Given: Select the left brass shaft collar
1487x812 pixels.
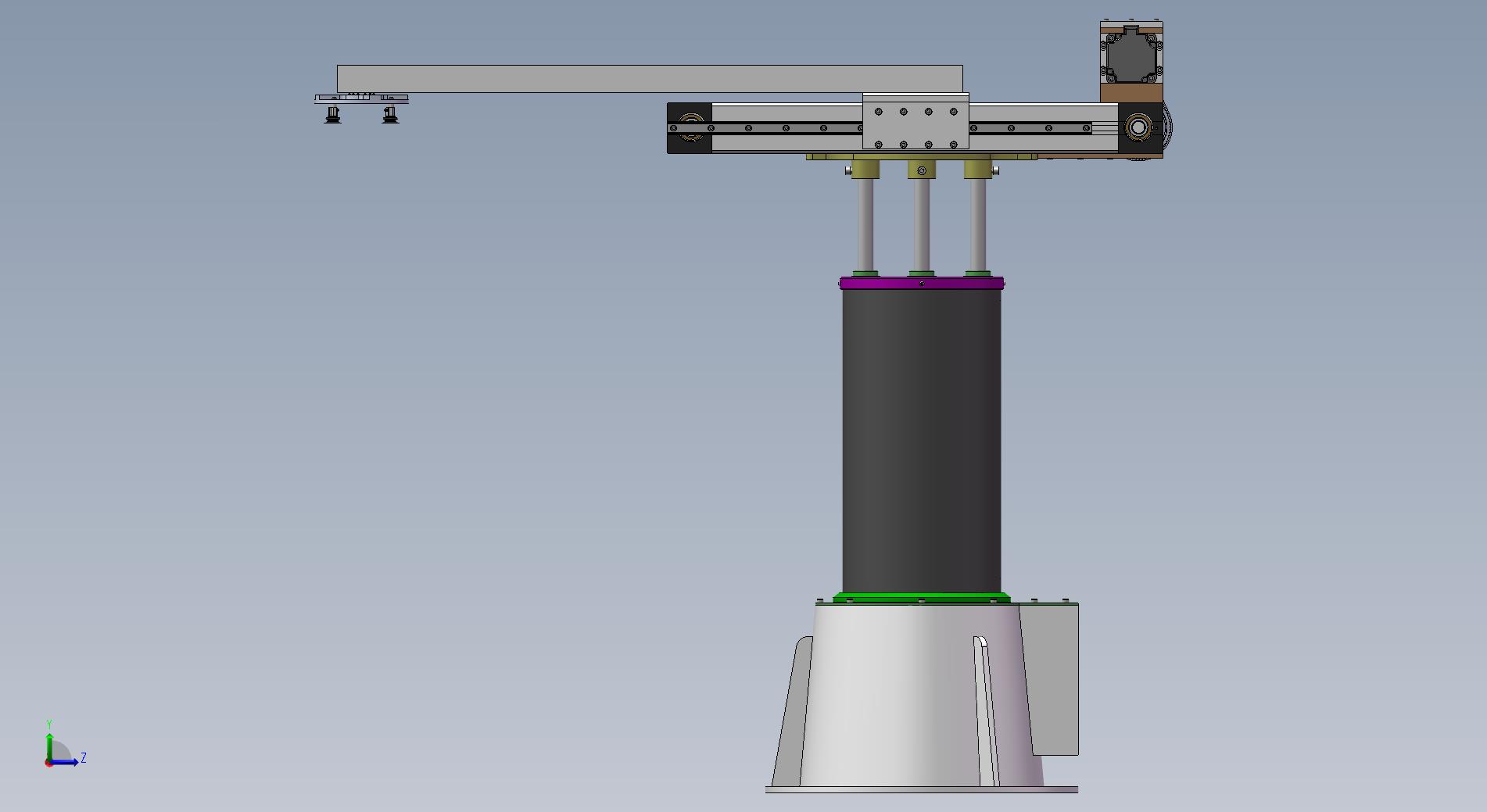Looking at the screenshot, I should pyautogui.click(x=865, y=170).
